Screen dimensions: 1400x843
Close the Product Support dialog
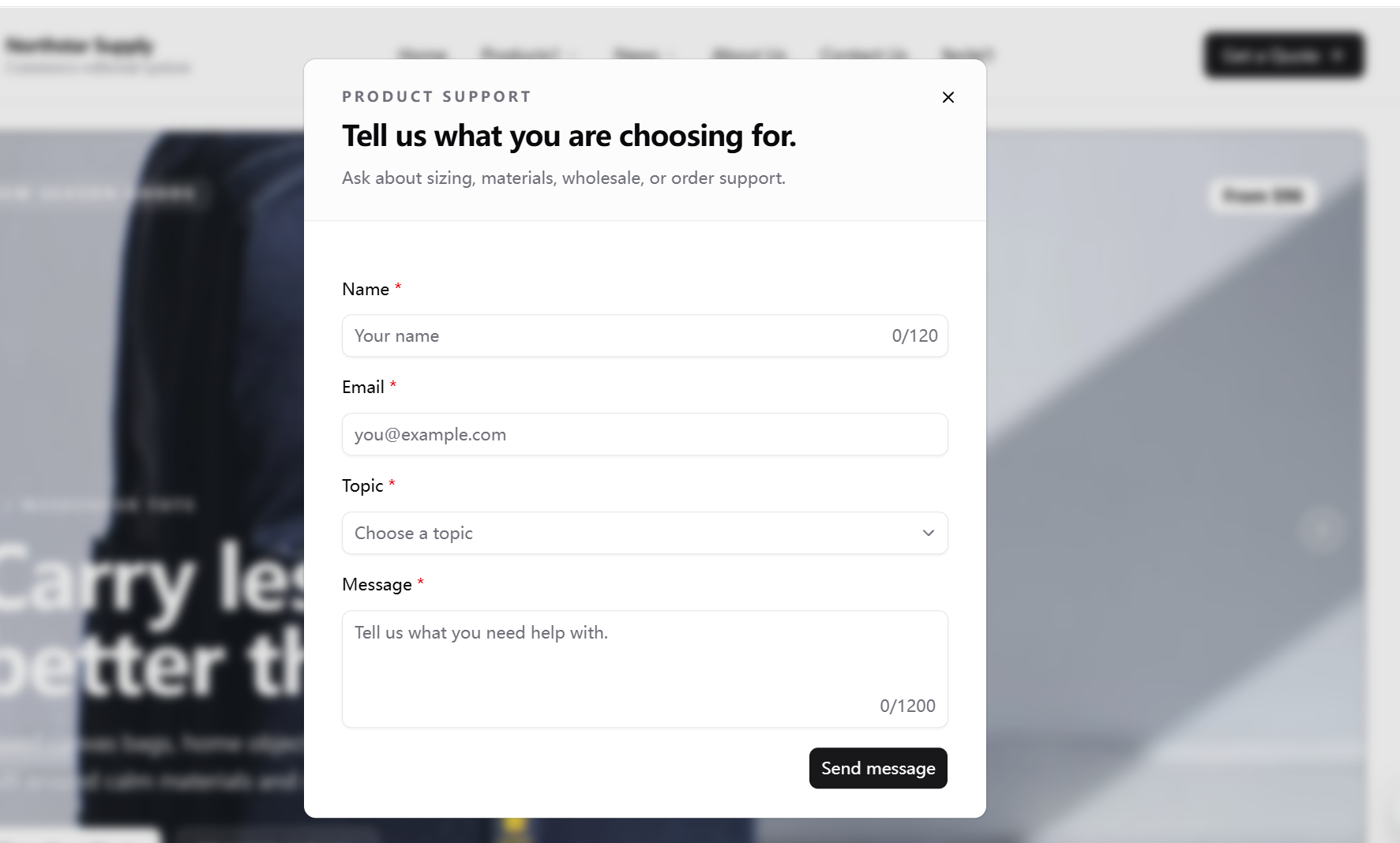[x=948, y=97]
